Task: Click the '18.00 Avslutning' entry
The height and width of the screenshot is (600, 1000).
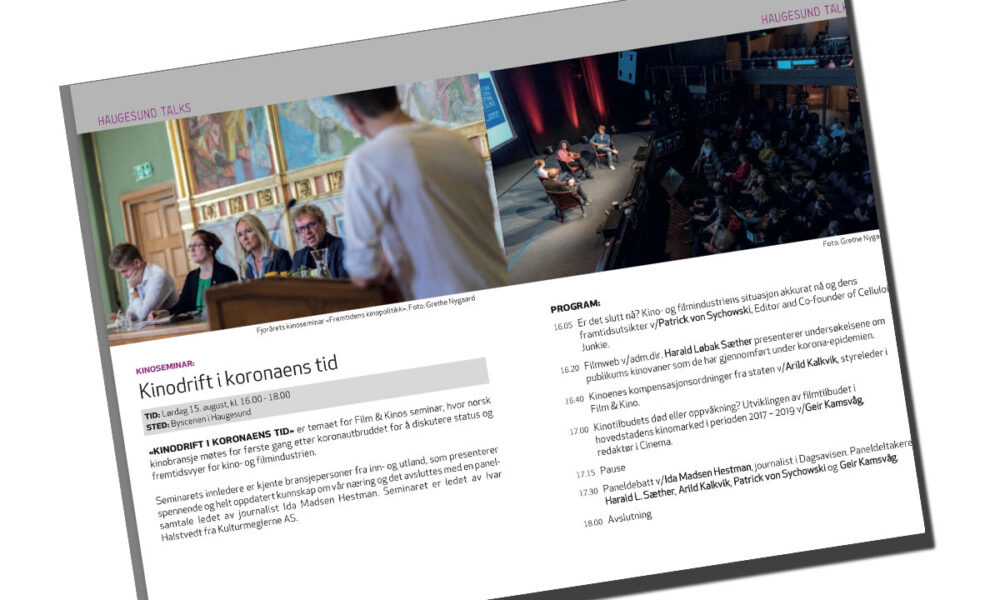Action: click(x=617, y=519)
